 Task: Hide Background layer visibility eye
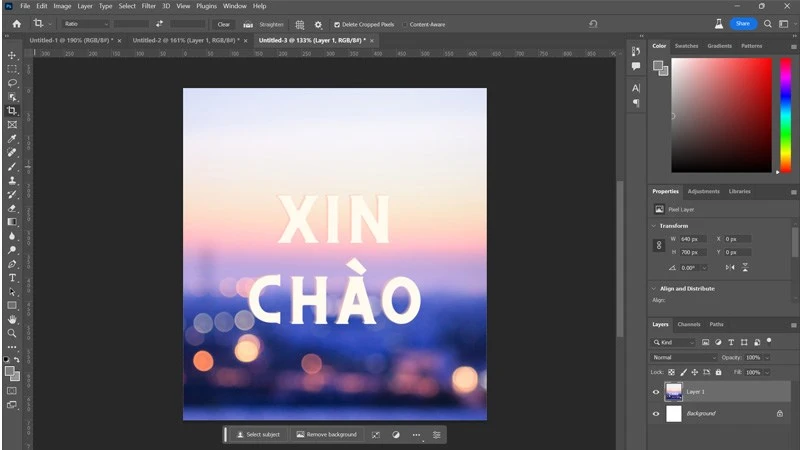656,414
